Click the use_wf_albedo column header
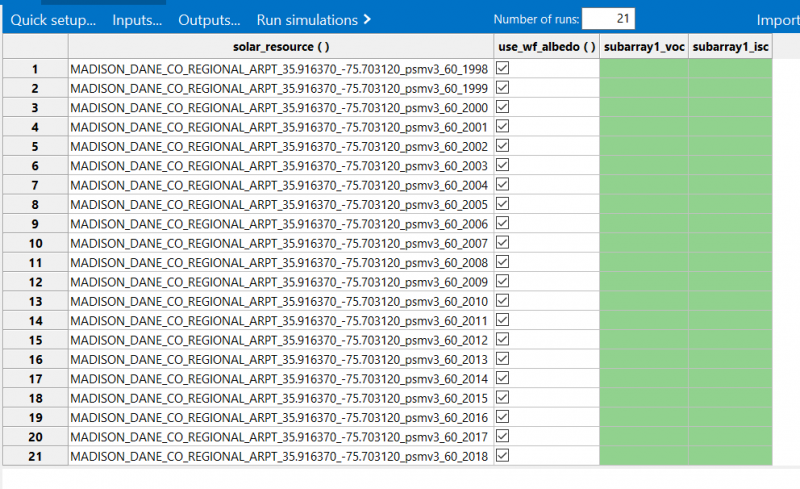Screen dimensions: 800x489 (546, 47)
